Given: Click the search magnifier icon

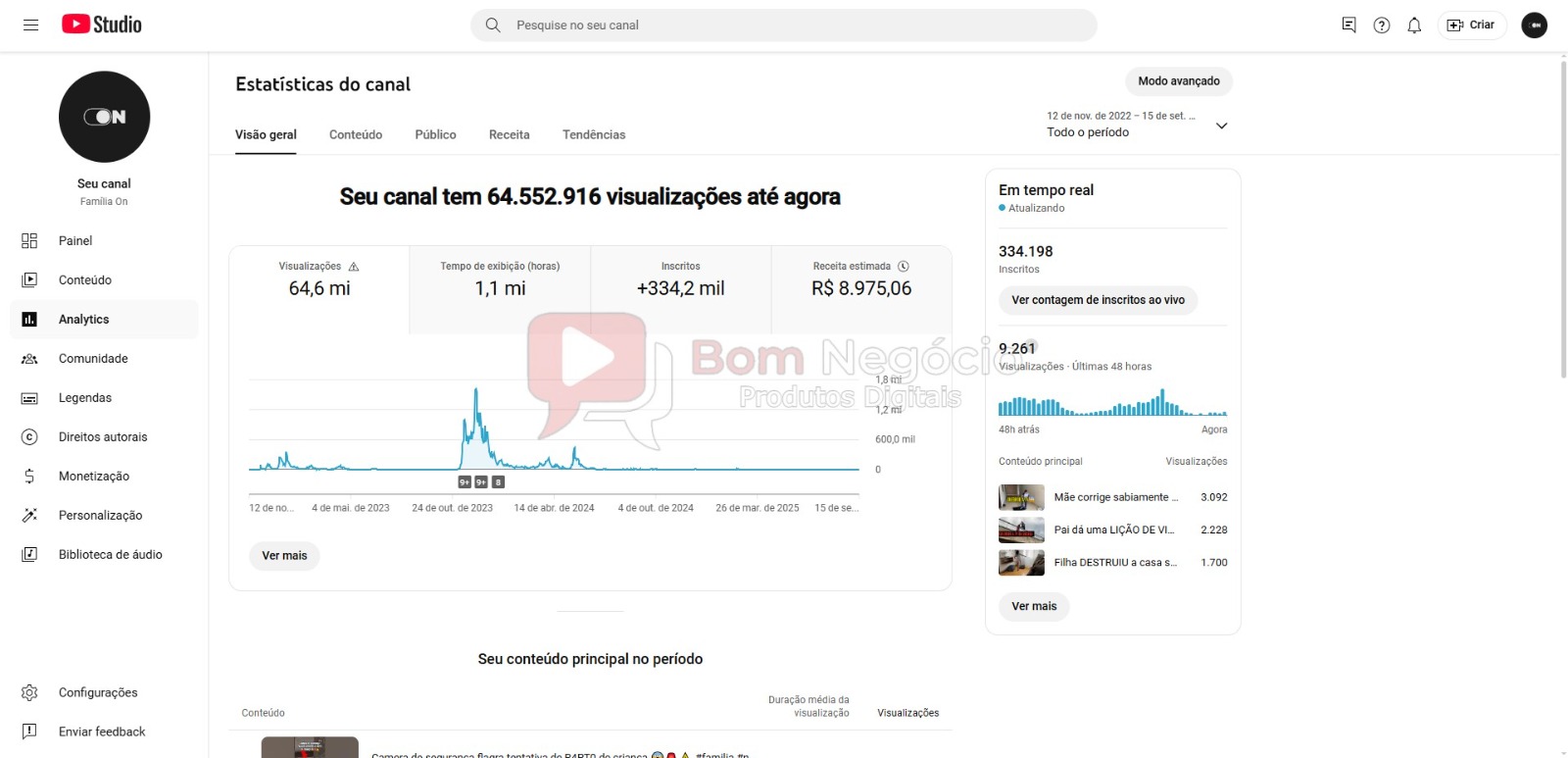Looking at the screenshot, I should coord(493,25).
